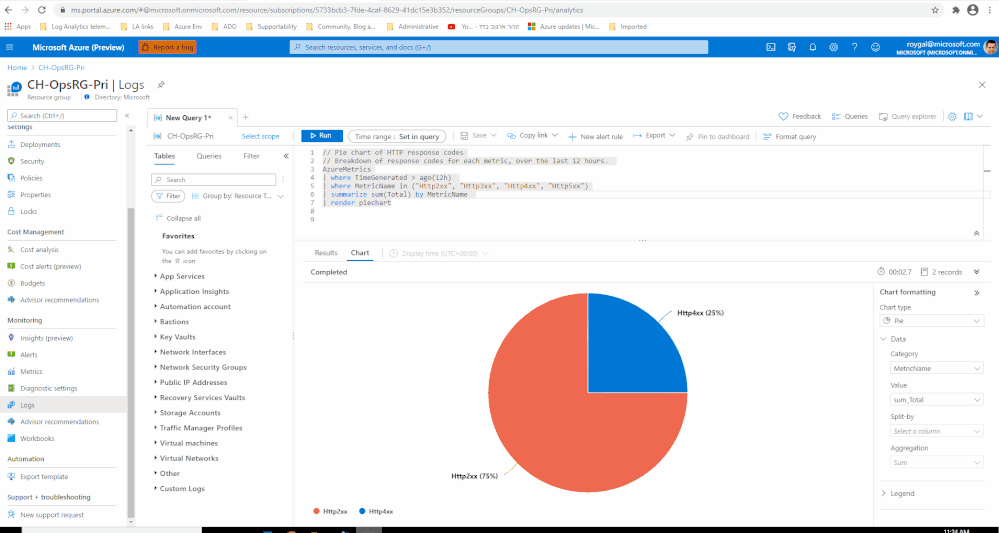
Task: Create a New alert rule
Action: tap(596, 136)
